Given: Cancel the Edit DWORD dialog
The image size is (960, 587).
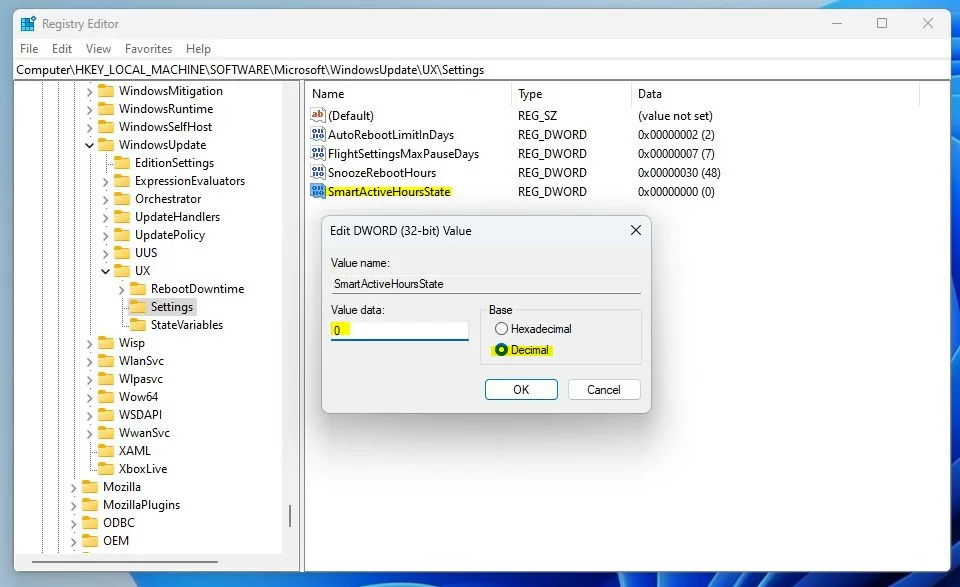Looking at the screenshot, I should (x=604, y=389).
